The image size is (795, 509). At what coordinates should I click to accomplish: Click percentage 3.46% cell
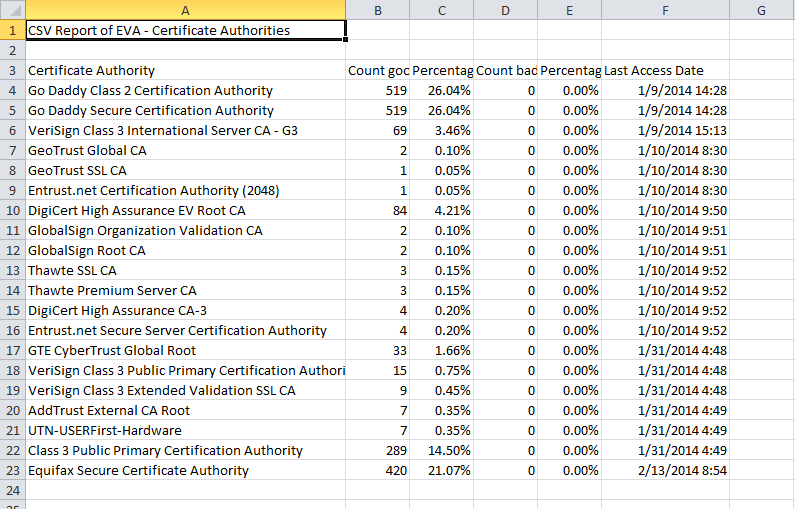(442, 130)
